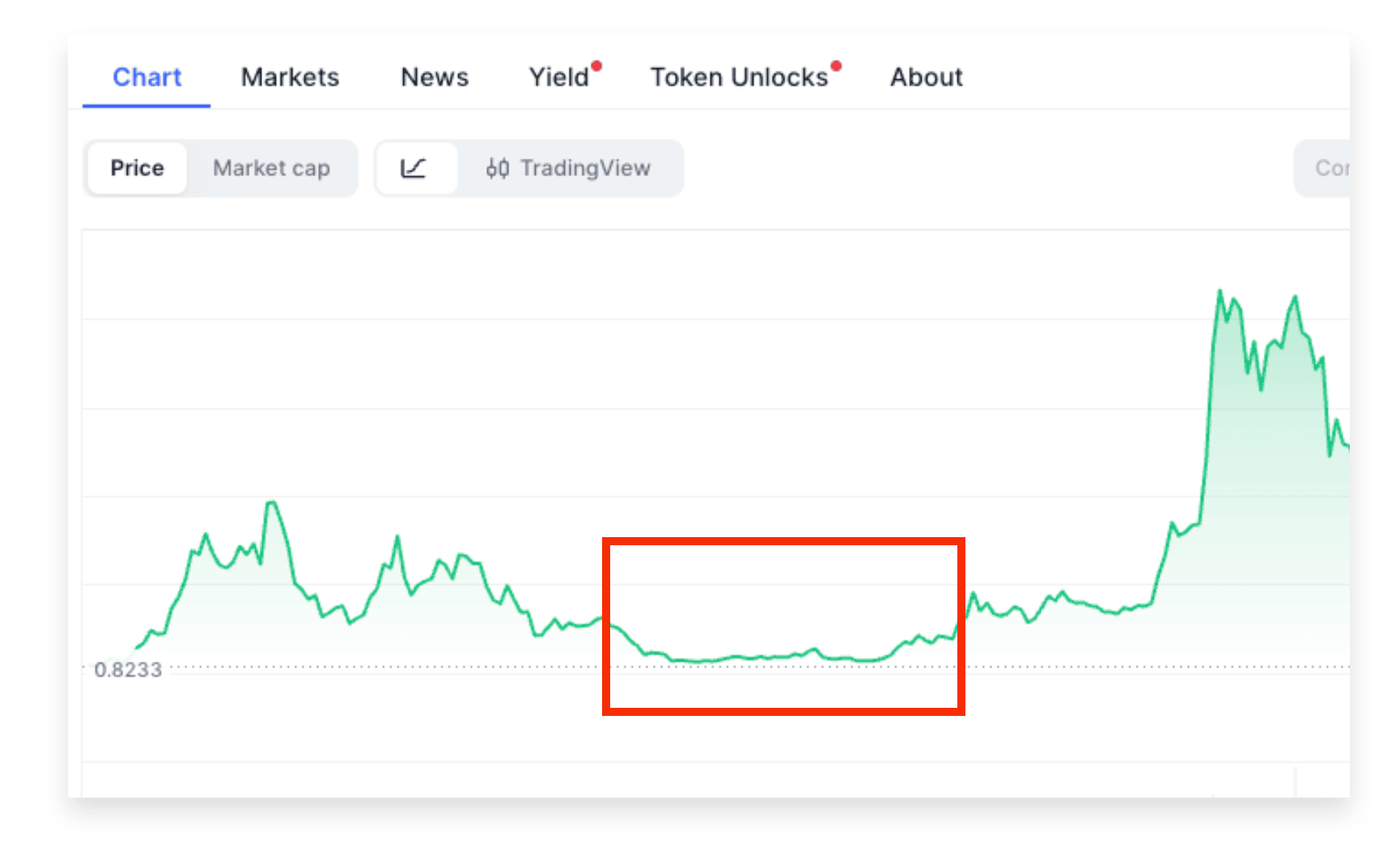Click the highest peak of the price line
The width and height of the screenshot is (1400, 851).
pos(1220,291)
